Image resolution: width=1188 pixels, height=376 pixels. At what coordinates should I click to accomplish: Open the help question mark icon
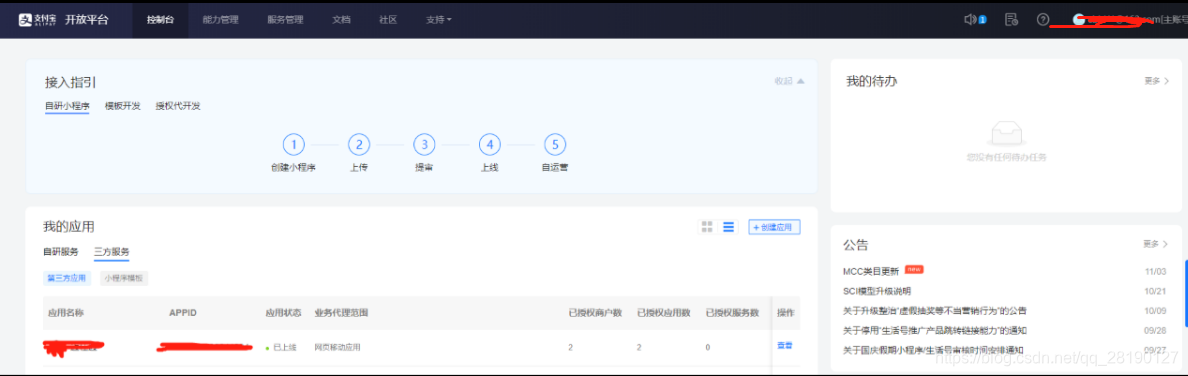(x=1043, y=20)
